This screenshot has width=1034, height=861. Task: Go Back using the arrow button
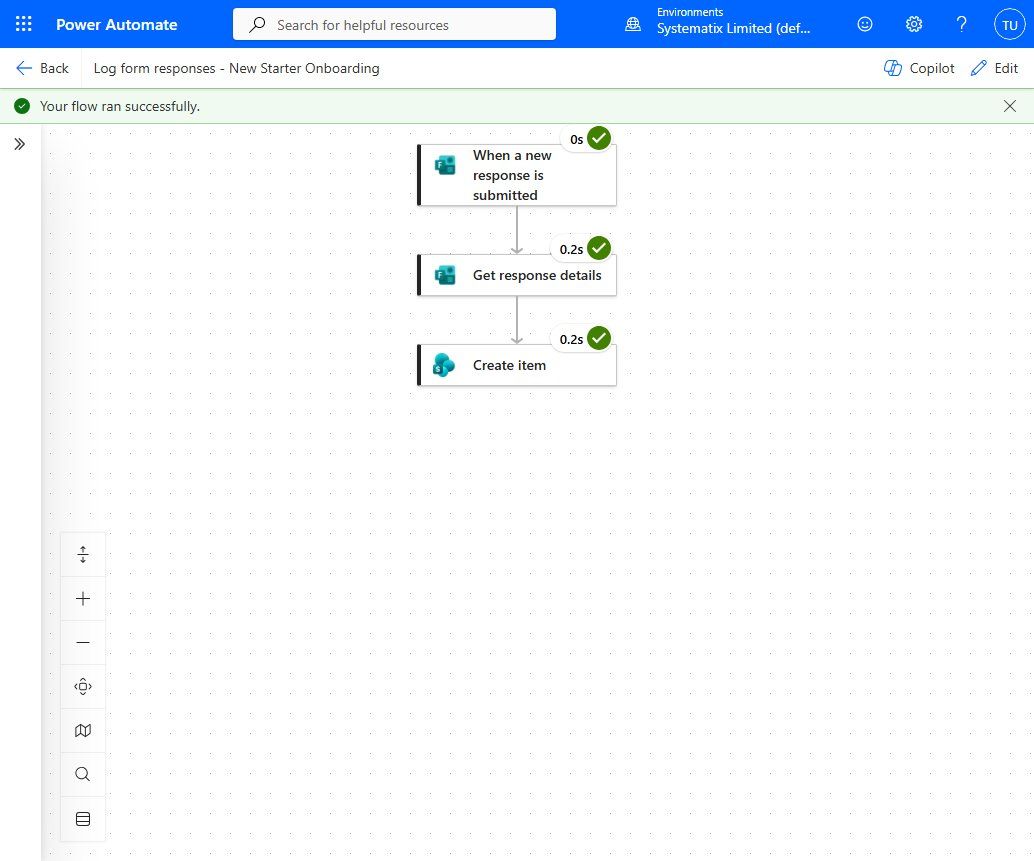click(x=42, y=68)
